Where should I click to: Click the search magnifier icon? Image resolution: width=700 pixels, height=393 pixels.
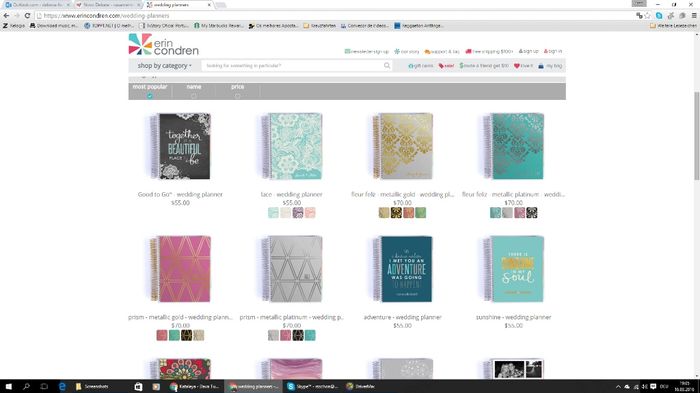[x=387, y=66]
